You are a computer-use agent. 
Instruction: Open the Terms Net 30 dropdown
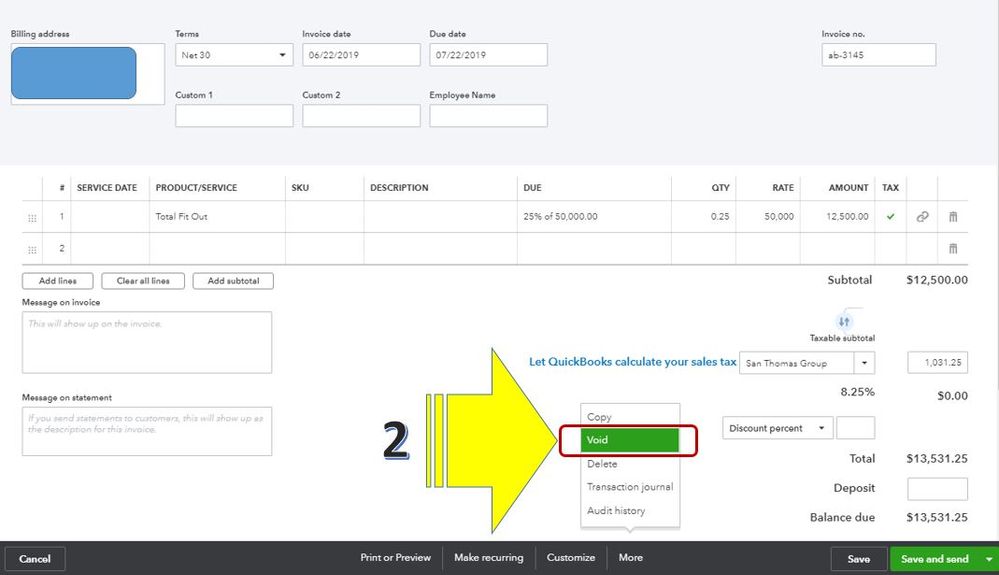coord(234,55)
